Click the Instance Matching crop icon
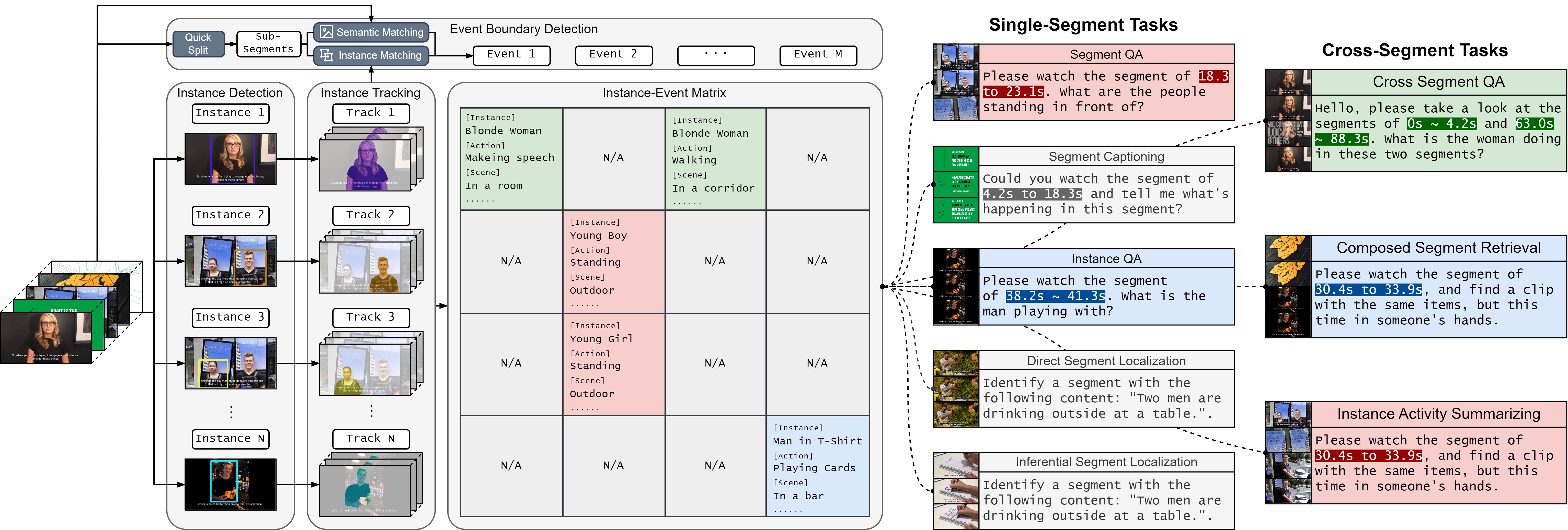Viewport: 1568px width, 530px height. (327, 55)
